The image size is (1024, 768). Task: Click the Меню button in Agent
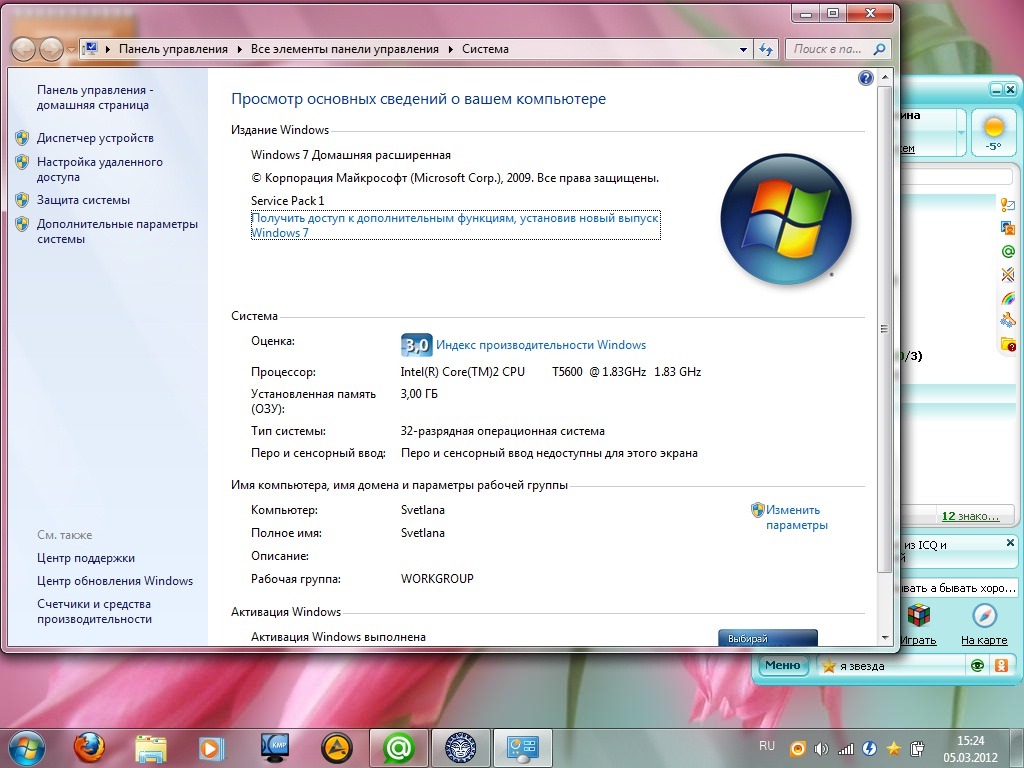782,665
